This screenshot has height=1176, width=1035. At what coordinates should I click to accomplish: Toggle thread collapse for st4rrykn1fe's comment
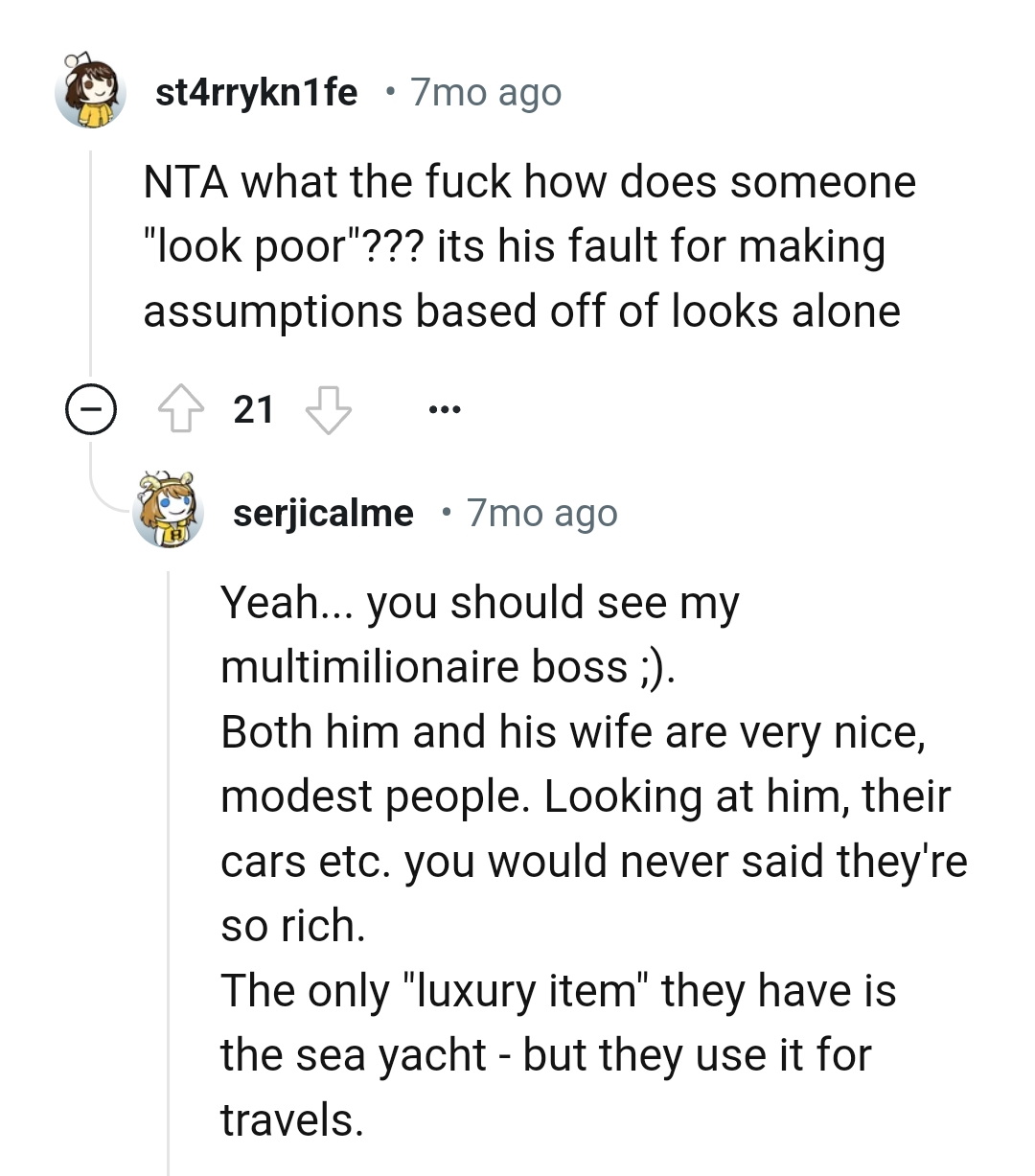click(89, 409)
